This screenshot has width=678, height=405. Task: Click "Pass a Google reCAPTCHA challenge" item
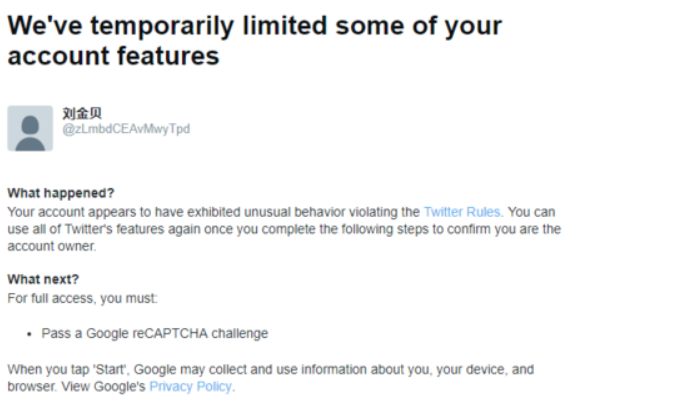tap(155, 333)
